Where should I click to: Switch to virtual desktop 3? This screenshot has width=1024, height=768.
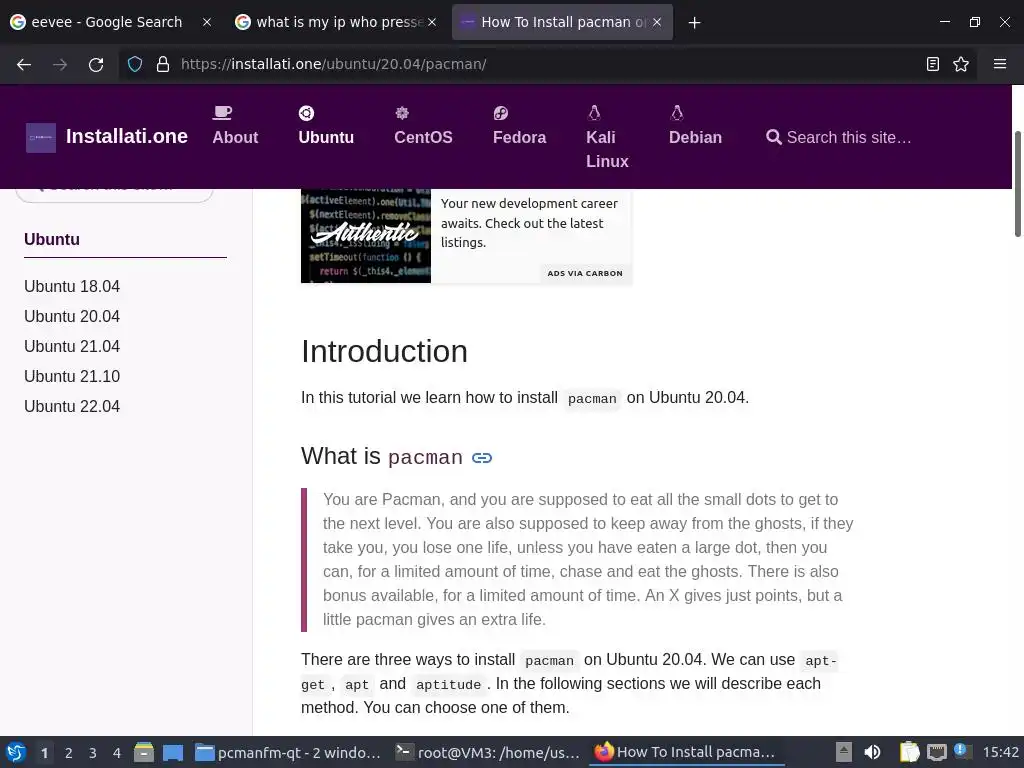tap(93, 753)
